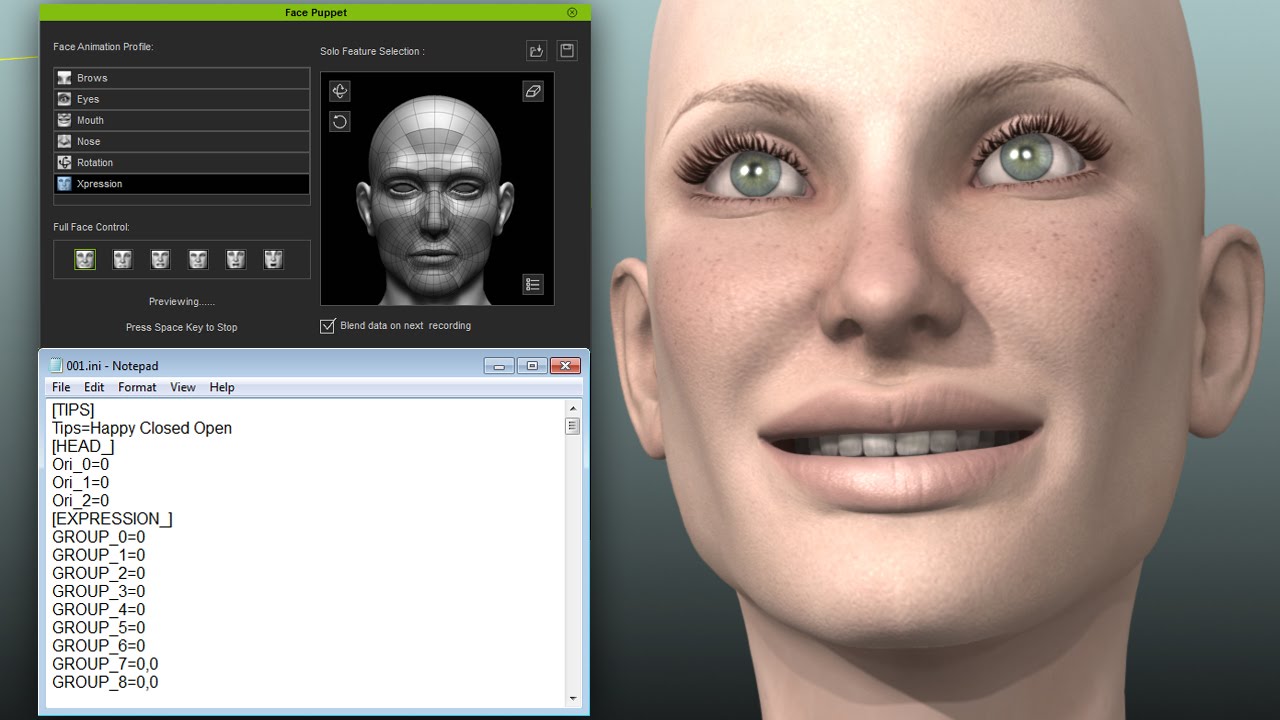This screenshot has height=720, width=1280.
Task: Select the Xpression face animation profile
Action: (x=182, y=183)
